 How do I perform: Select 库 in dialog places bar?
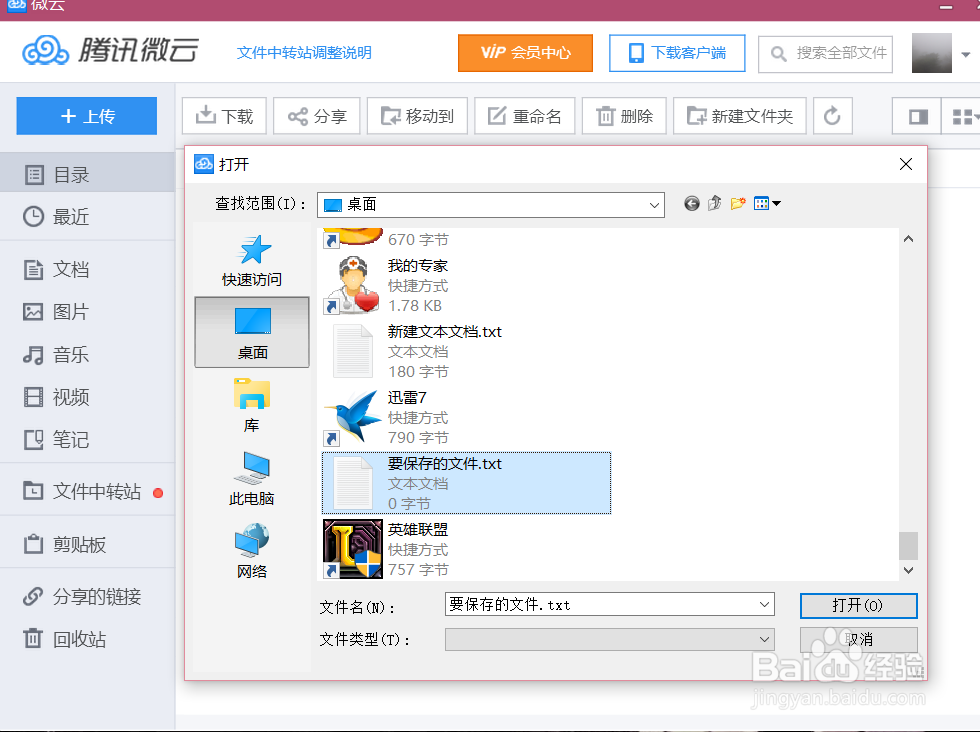pos(252,405)
